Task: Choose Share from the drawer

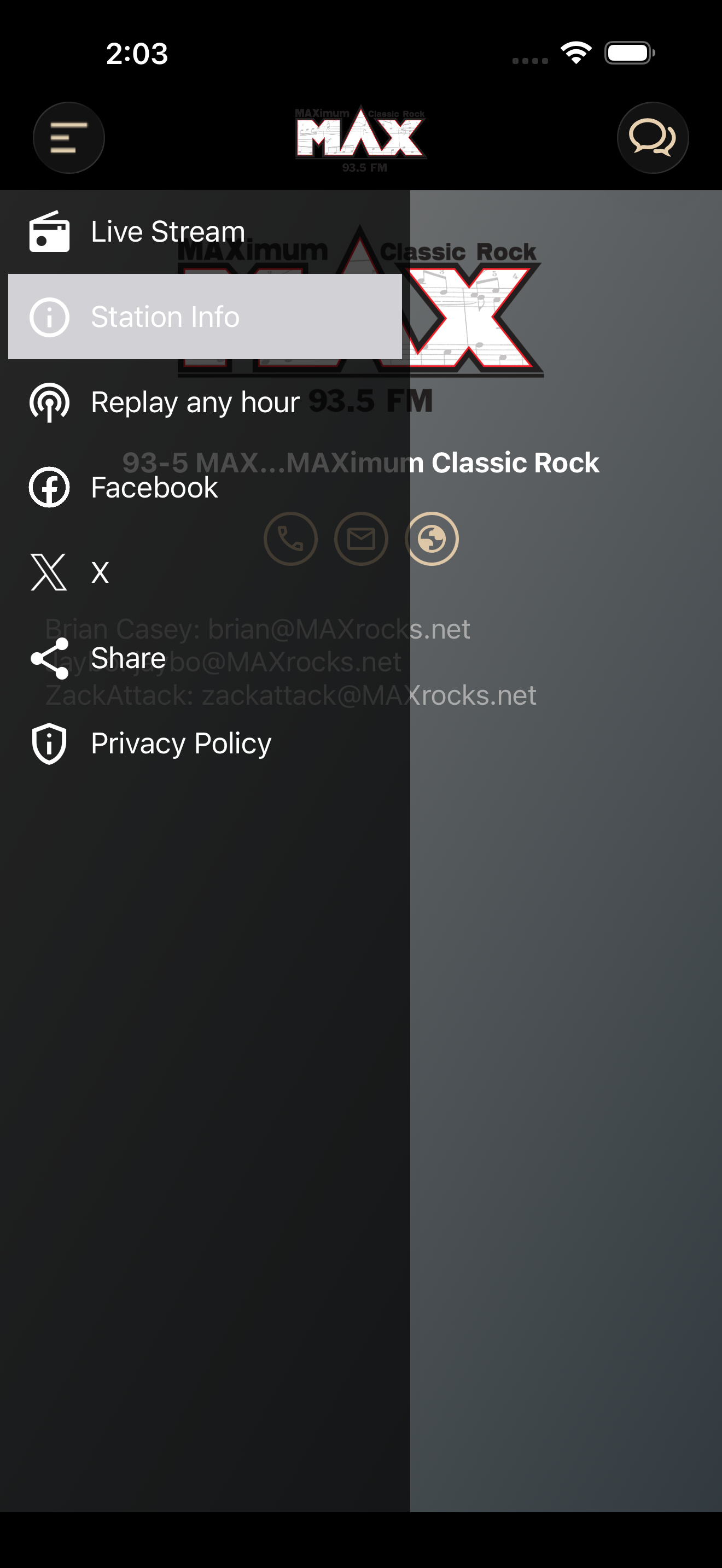Action: coord(205,658)
